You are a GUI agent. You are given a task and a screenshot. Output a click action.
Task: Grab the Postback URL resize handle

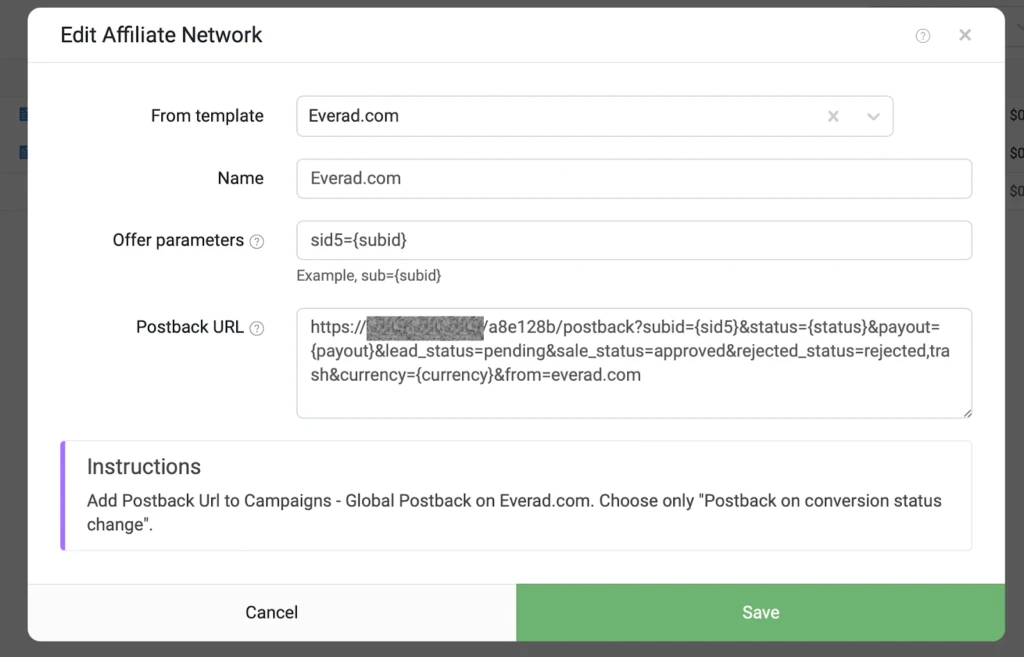[967, 413]
